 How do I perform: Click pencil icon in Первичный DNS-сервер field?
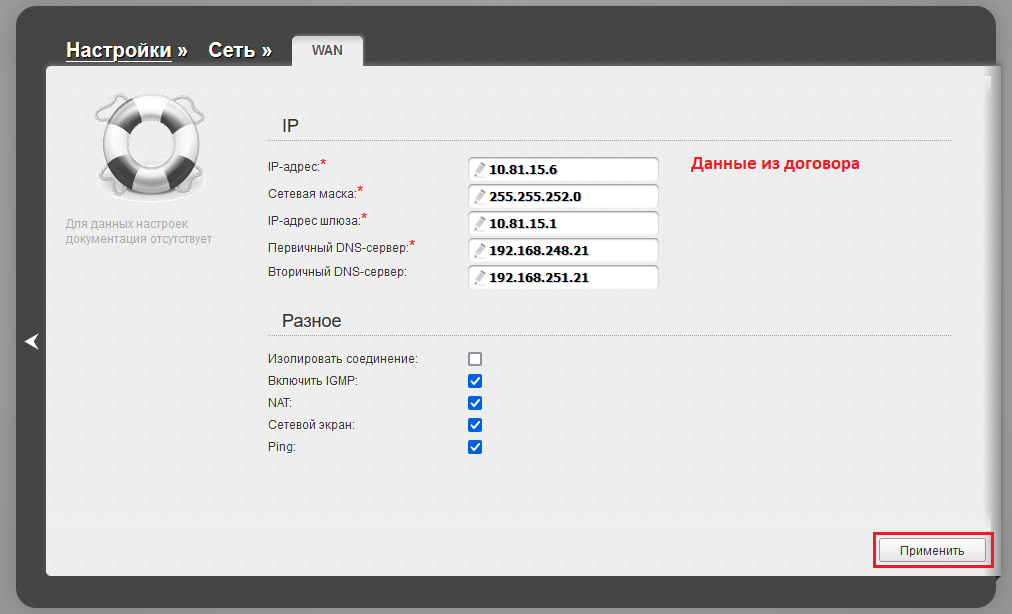pyautogui.click(x=479, y=250)
